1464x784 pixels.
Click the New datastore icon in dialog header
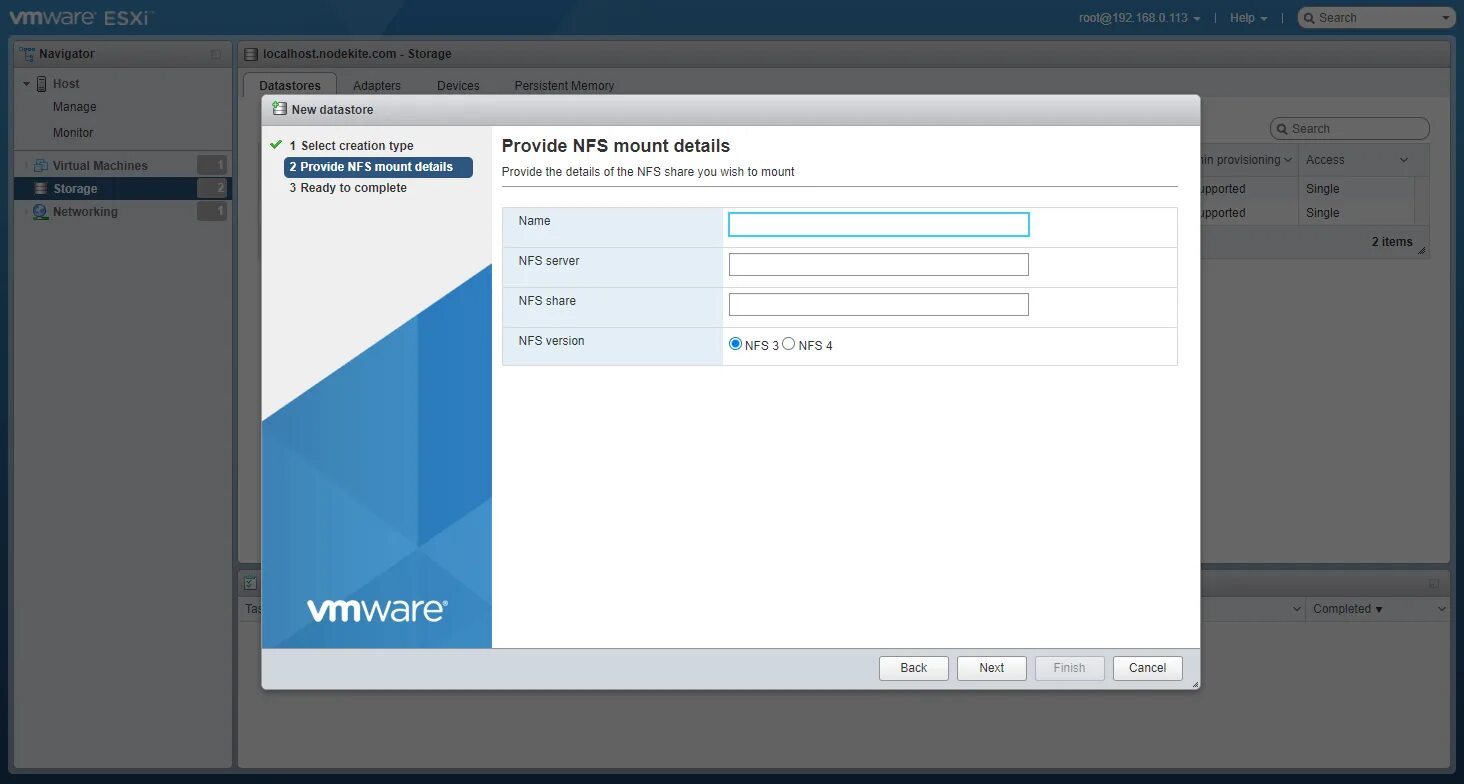point(281,109)
